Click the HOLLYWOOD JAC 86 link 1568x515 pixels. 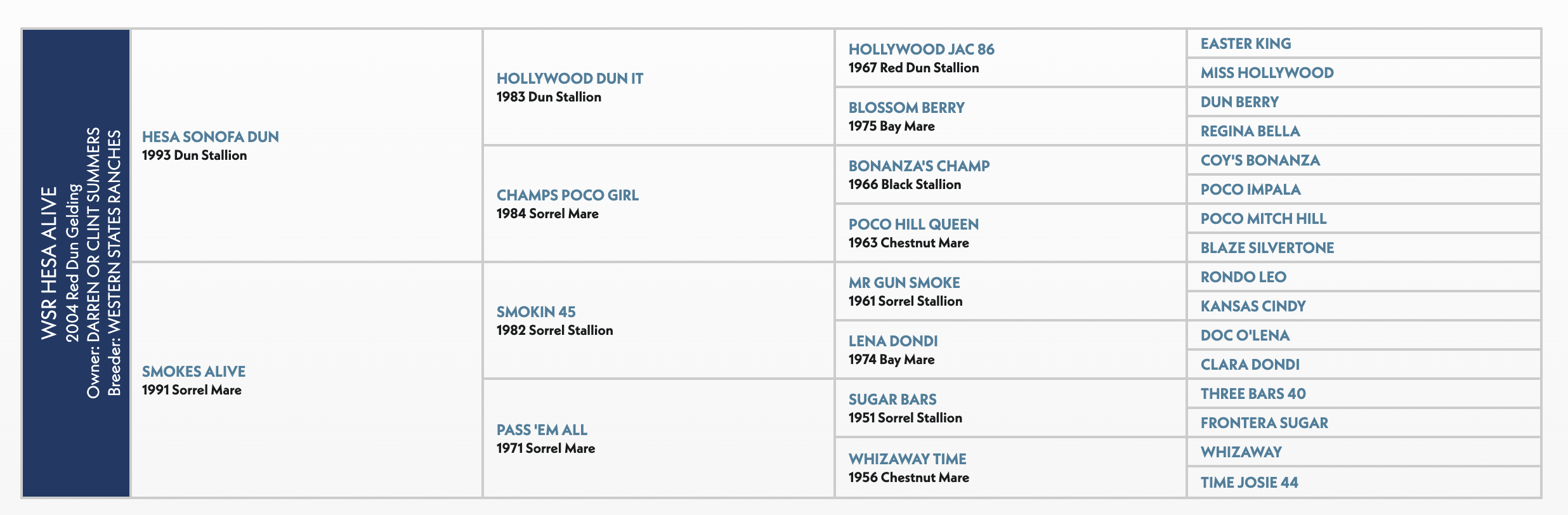(921, 49)
